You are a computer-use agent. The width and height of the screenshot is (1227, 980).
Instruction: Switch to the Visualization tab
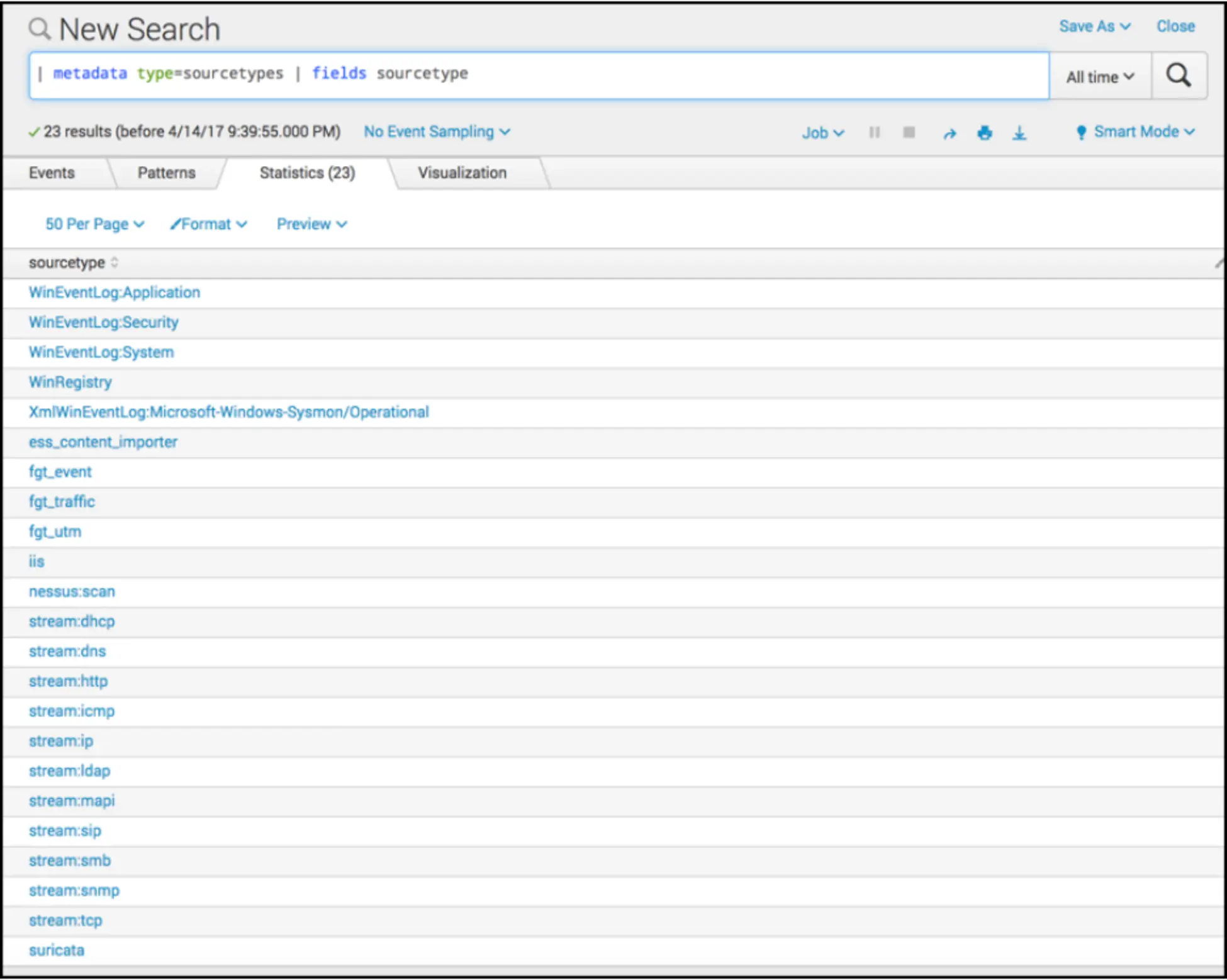click(463, 172)
